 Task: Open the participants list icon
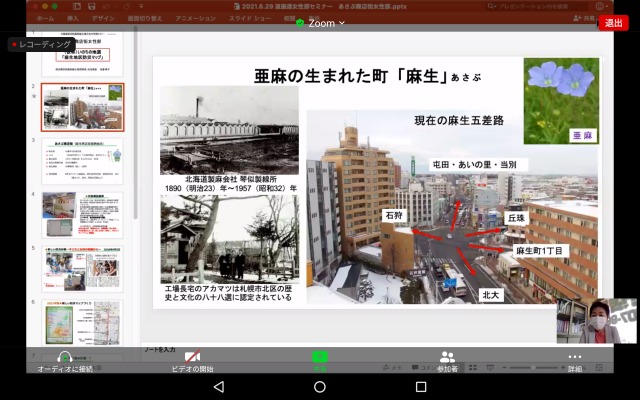pos(447,357)
